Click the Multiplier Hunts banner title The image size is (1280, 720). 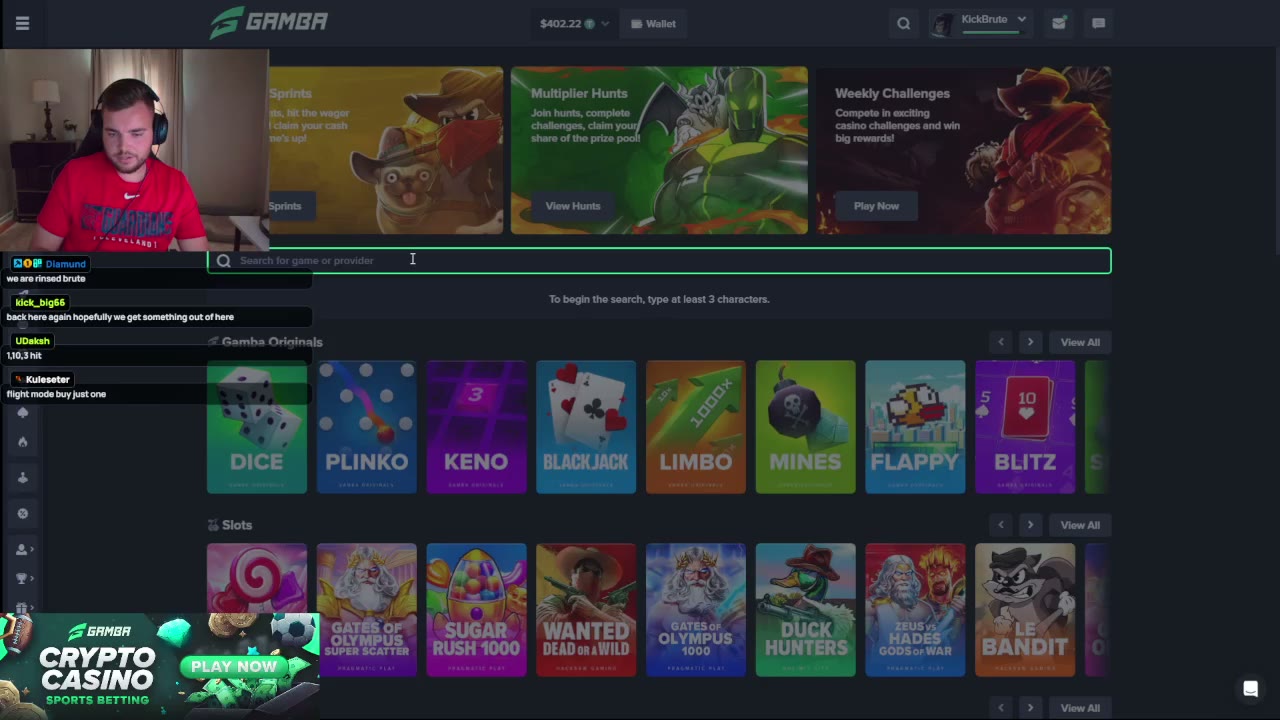tap(579, 93)
